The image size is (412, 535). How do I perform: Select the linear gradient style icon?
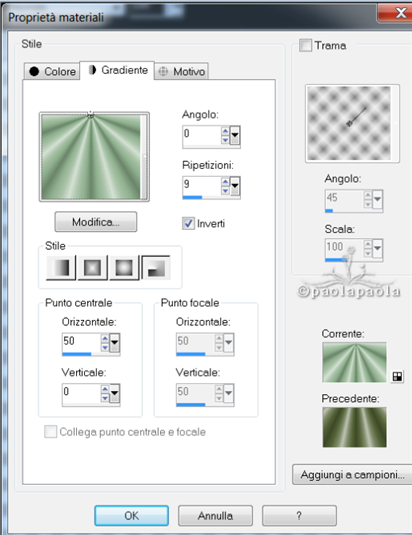61,268
